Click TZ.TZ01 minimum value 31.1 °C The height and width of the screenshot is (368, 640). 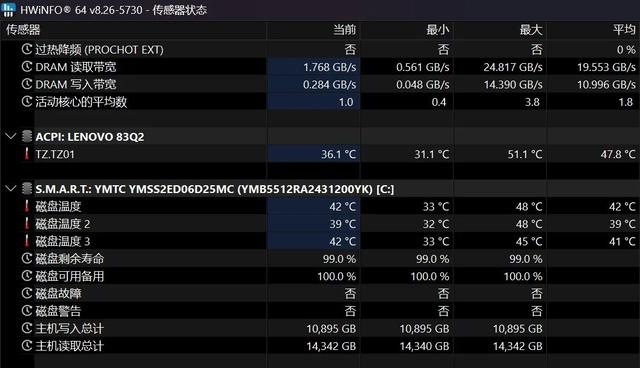(432, 154)
